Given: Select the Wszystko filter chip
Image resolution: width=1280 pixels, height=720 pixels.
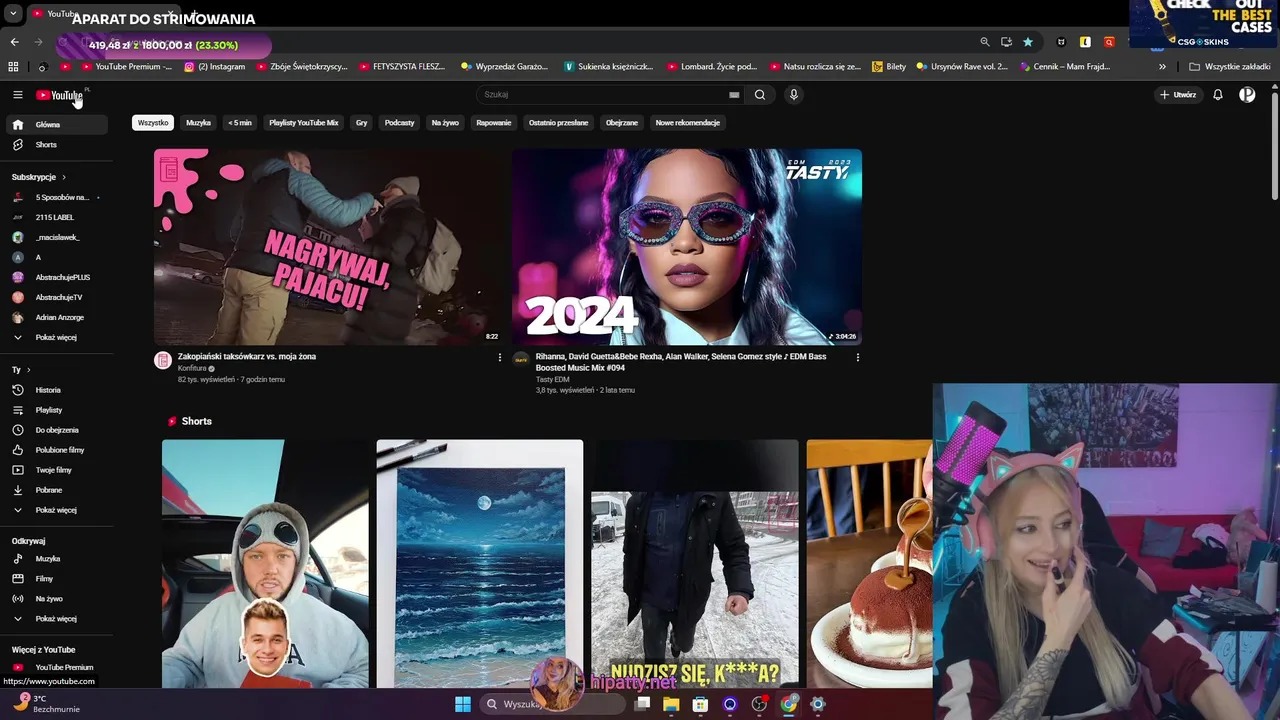Looking at the screenshot, I should point(153,123).
